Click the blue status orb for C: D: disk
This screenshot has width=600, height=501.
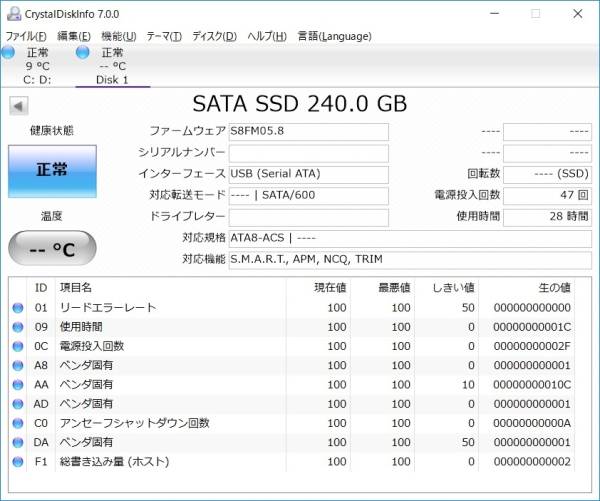[x=8, y=52]
